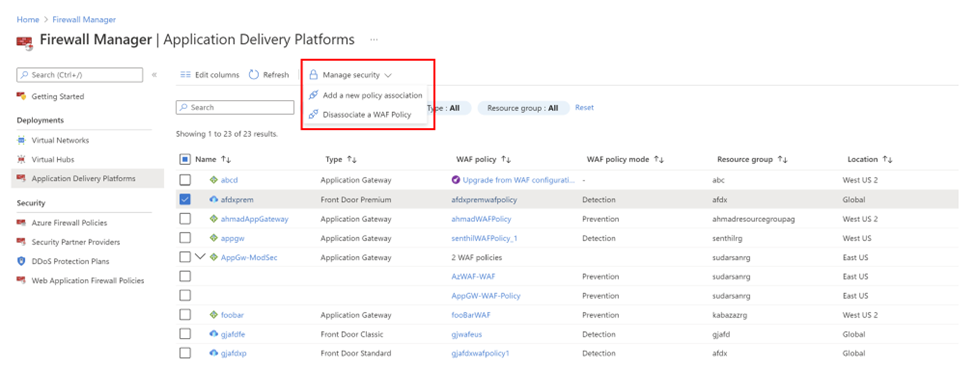
Task: Click the Manage security lock icon
Action: click(313, 75)
